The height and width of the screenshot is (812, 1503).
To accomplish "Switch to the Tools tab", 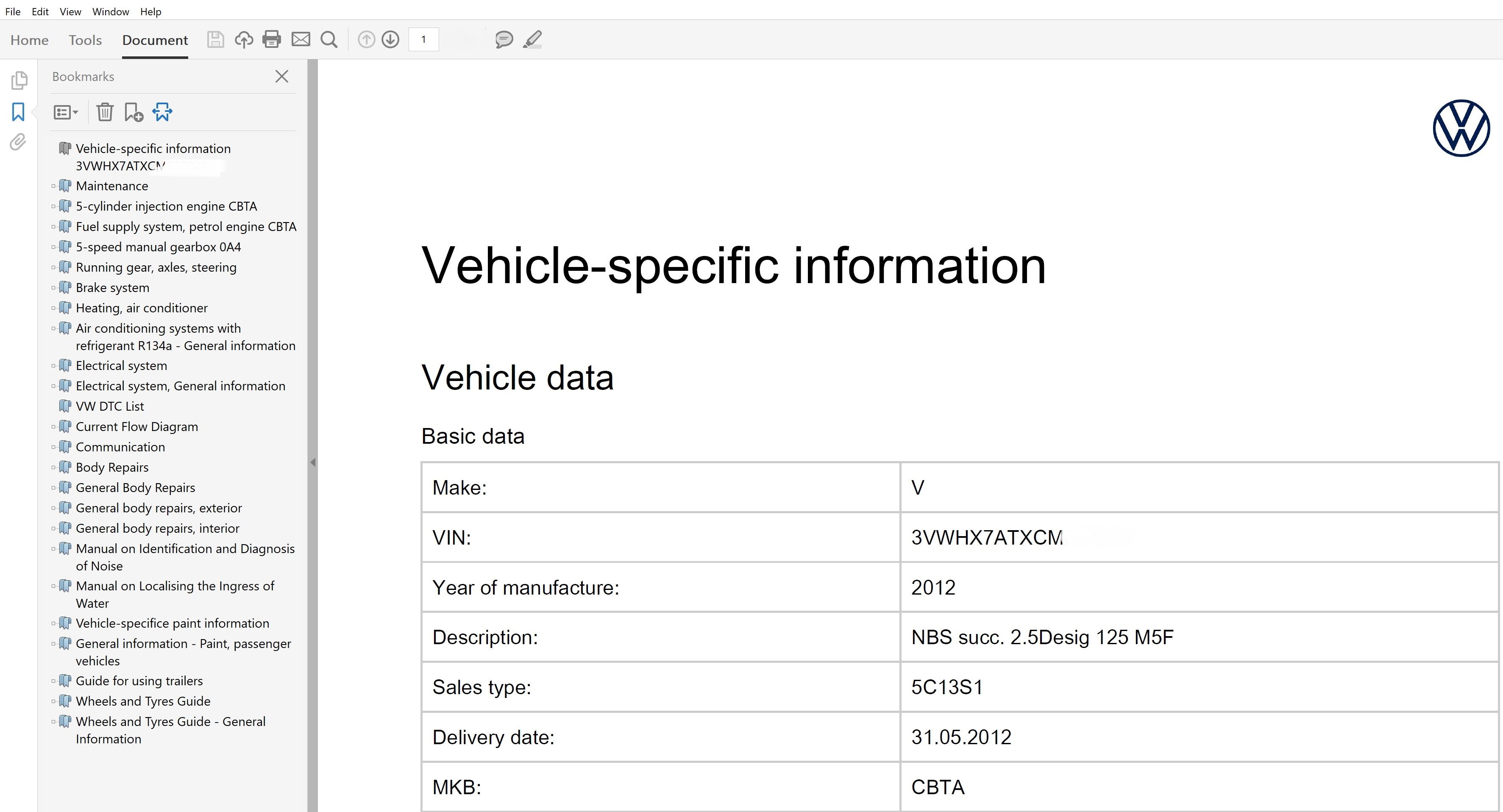I will pyautogui.click(x=85, y=40).
